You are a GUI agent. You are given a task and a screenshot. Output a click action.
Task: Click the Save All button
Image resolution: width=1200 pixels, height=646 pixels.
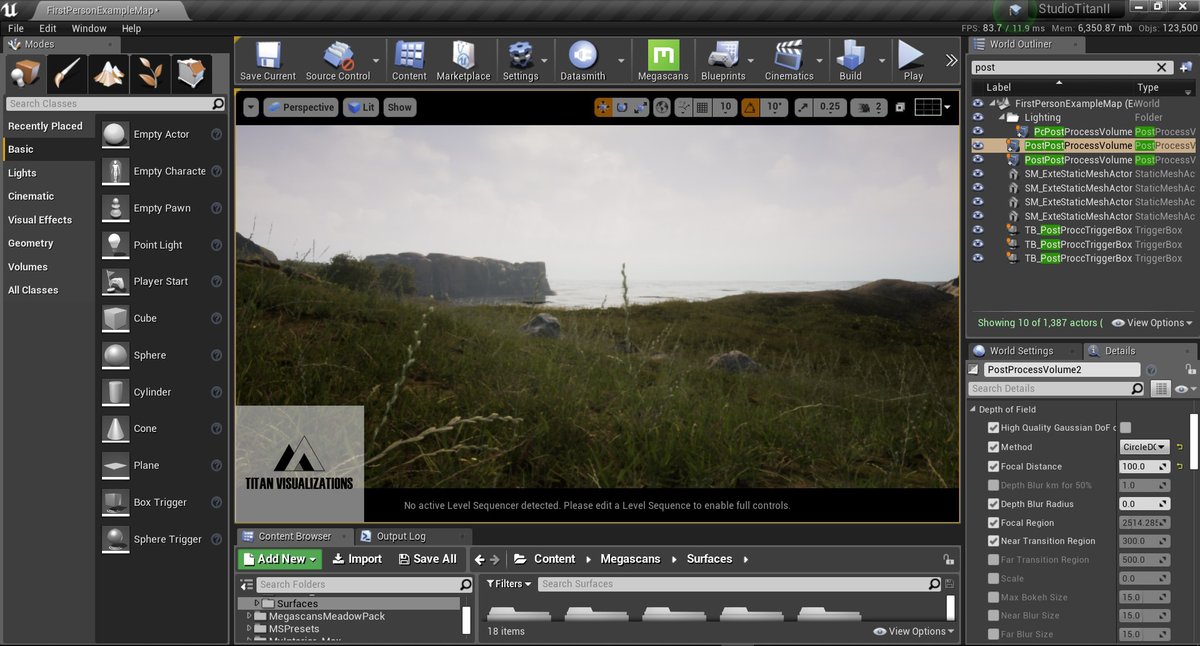(427, 559)
